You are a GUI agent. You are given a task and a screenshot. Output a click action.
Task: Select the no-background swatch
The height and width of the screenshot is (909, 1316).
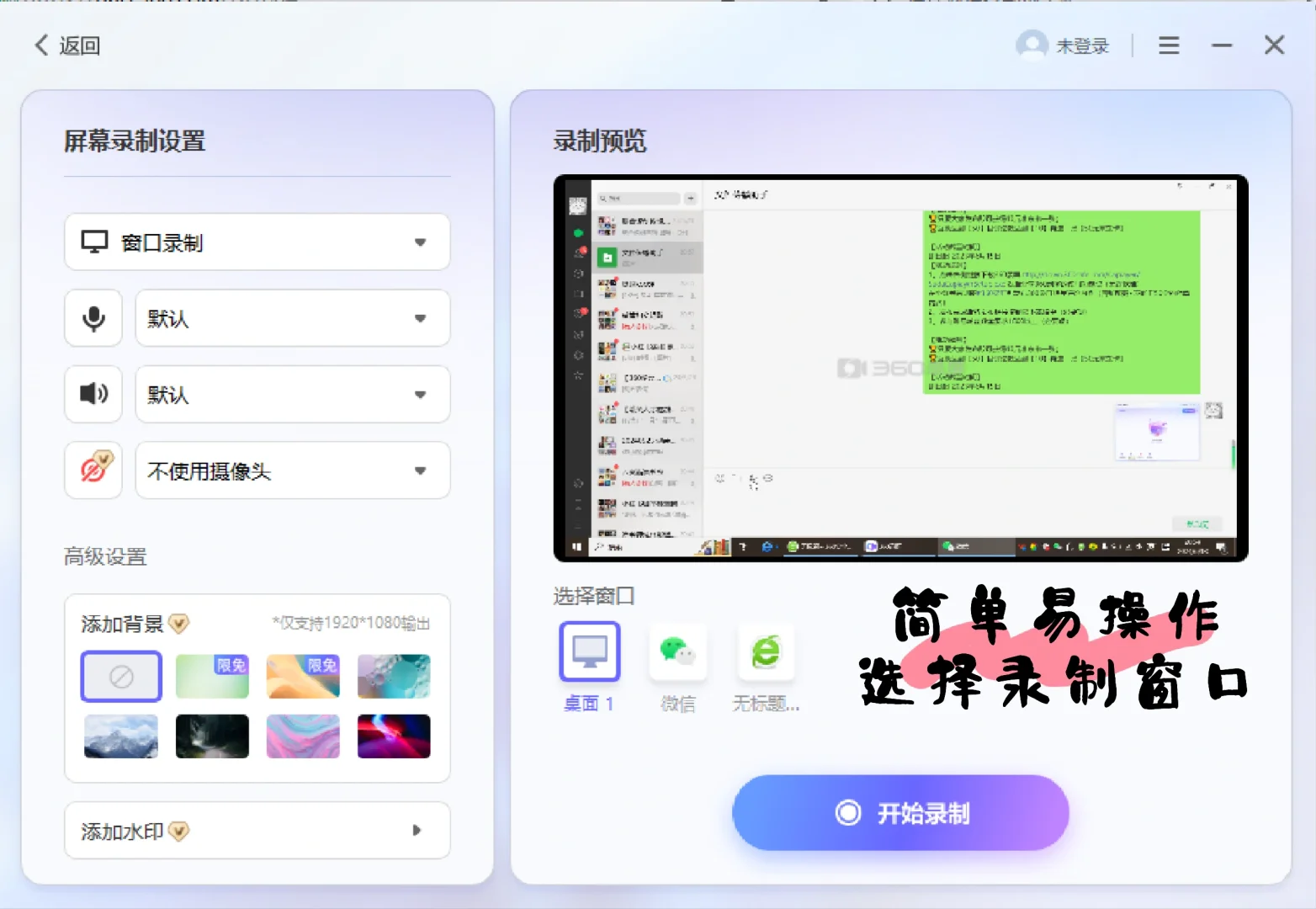120,676
